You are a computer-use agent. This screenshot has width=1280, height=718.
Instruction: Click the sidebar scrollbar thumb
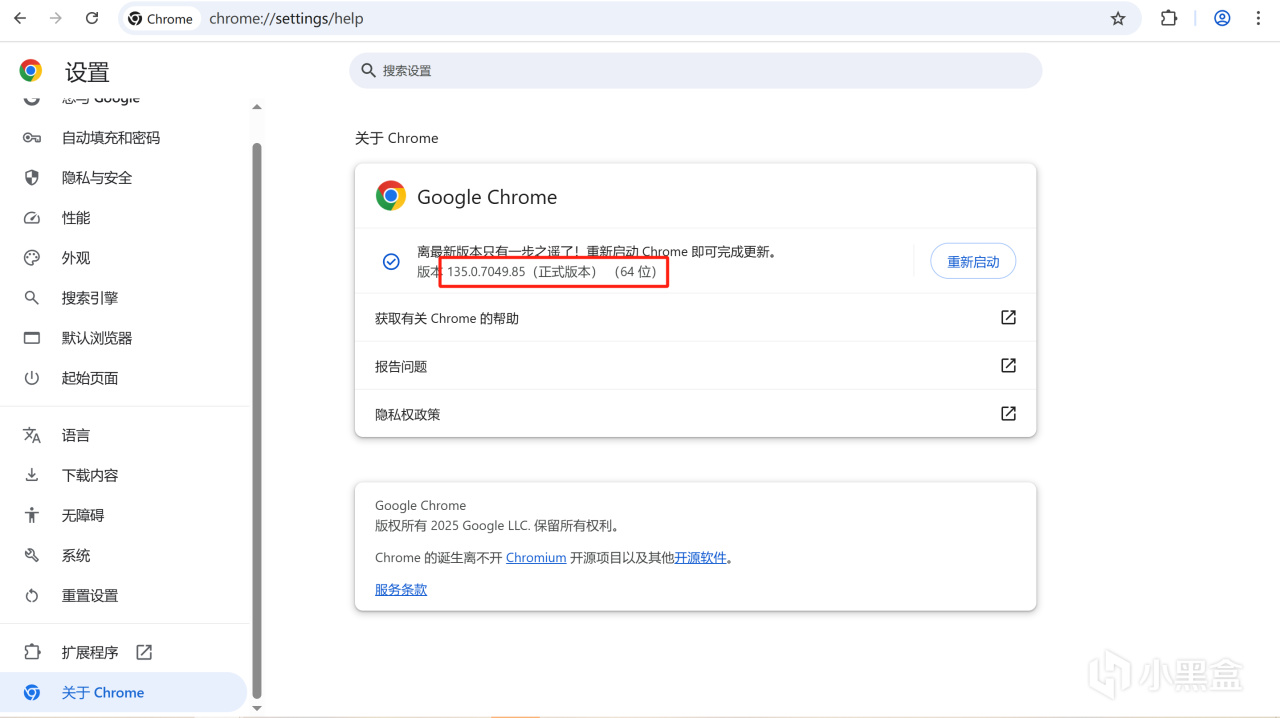pyautogui.click(x=257, y=420)
